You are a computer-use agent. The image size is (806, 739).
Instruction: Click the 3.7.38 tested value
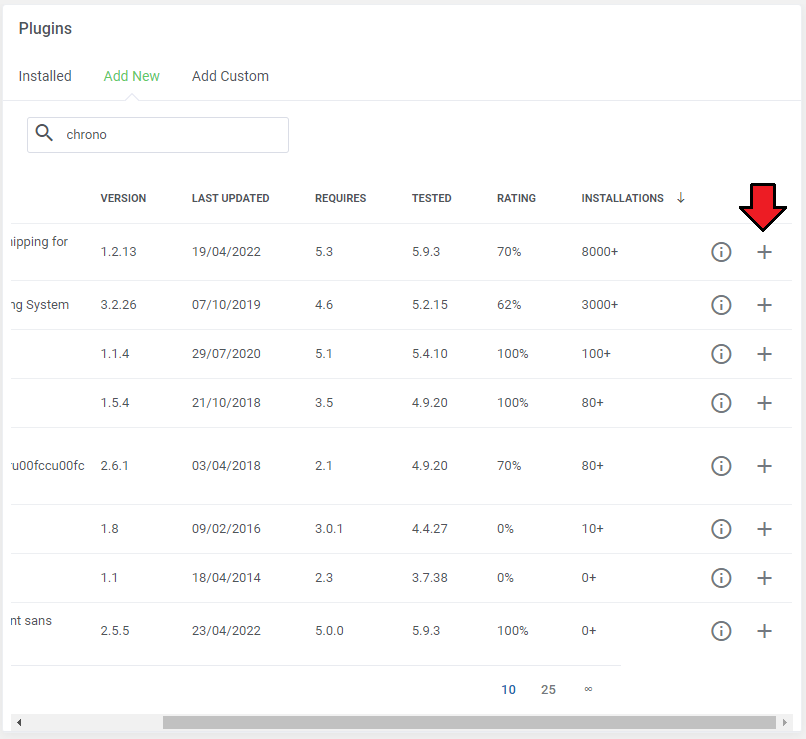430,578
